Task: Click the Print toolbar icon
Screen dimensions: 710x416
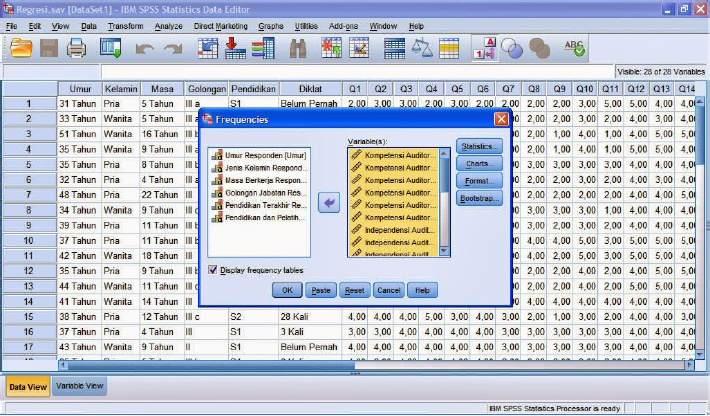Action: coord(77,47)
